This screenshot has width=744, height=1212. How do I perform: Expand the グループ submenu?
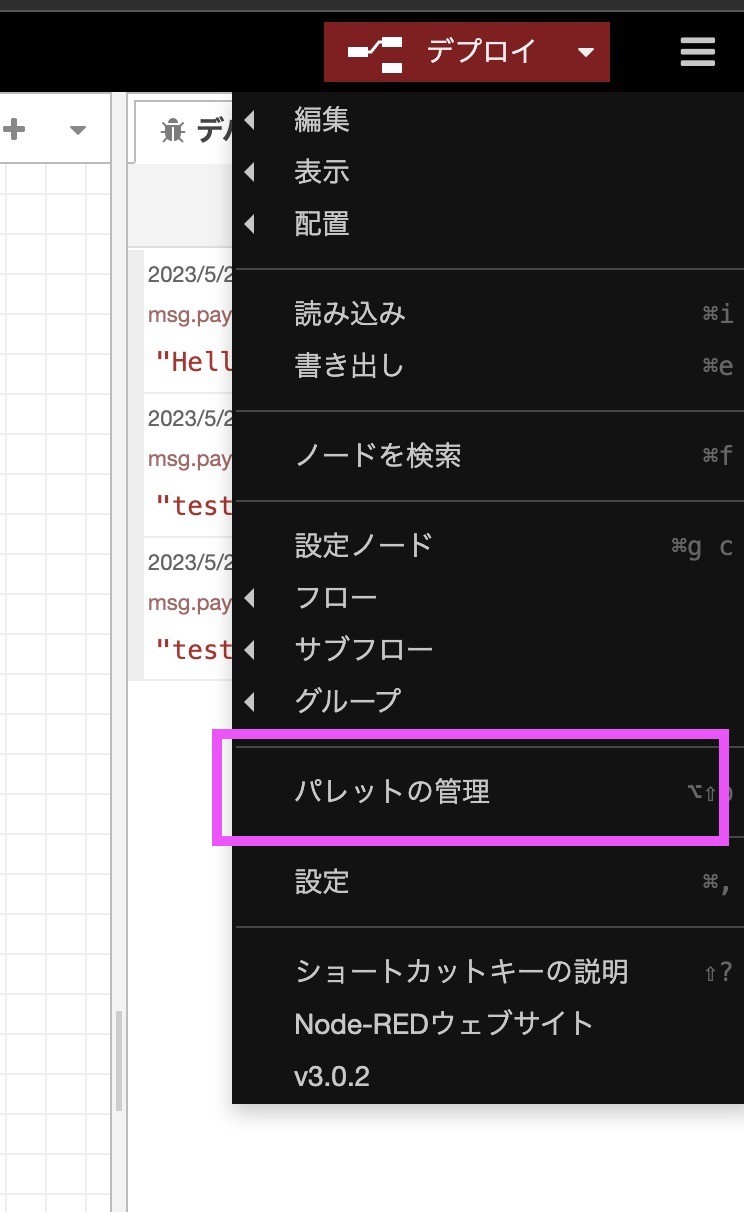coord(488,700)
